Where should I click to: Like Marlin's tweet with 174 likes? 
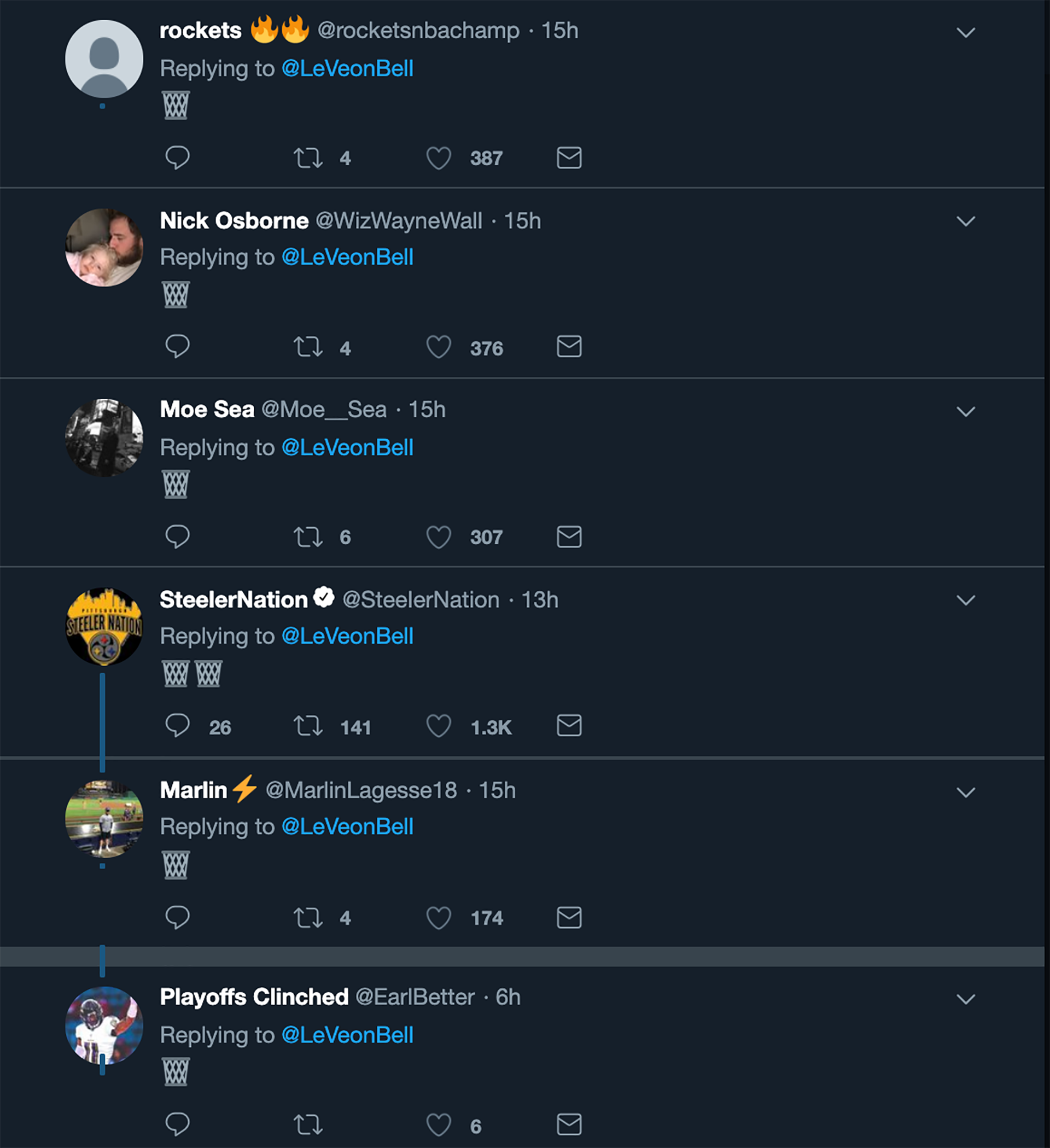439,917
